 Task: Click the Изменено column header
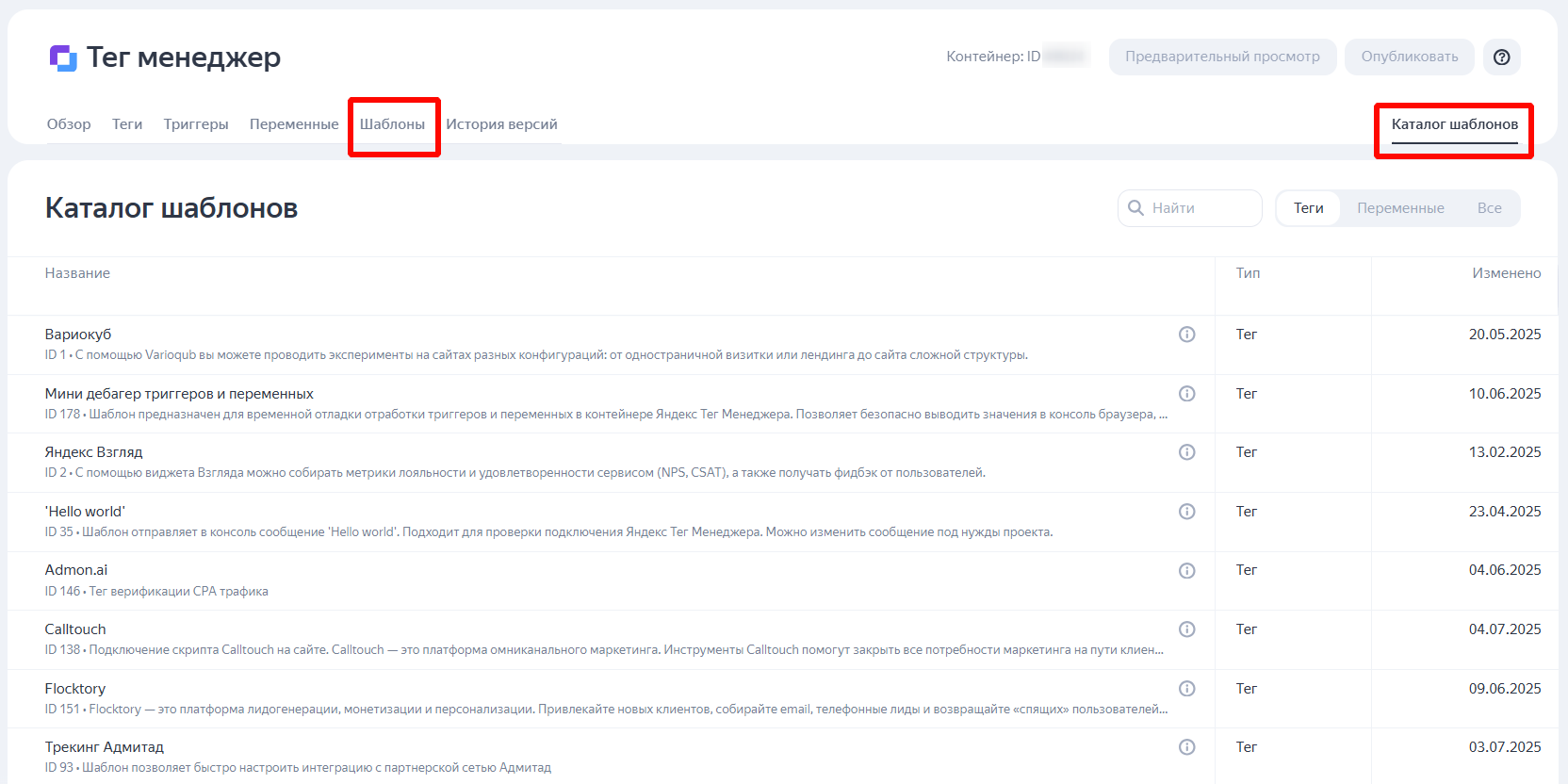click(1507, 273)
